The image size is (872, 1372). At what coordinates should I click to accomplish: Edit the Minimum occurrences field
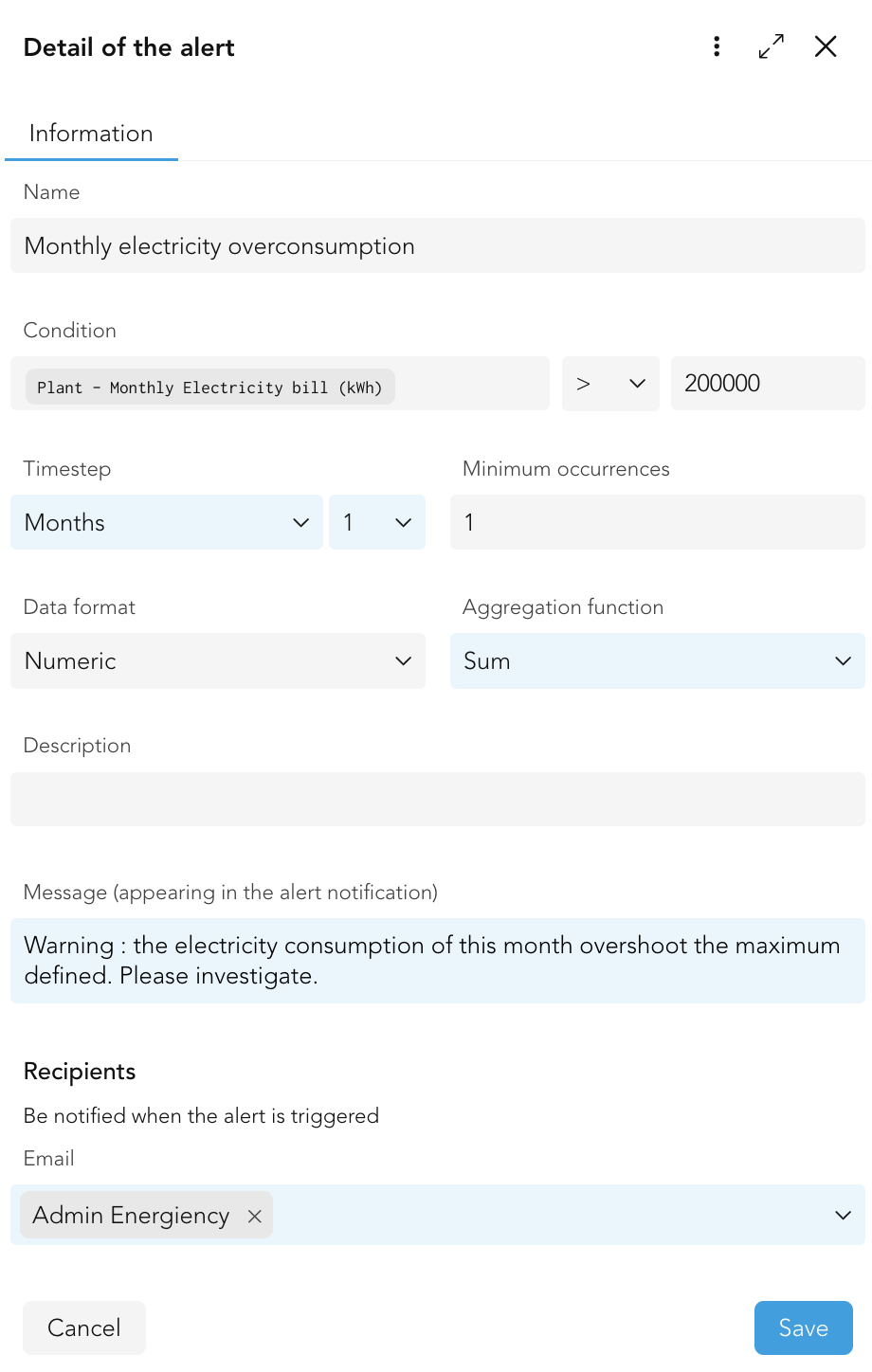[658, 522]
